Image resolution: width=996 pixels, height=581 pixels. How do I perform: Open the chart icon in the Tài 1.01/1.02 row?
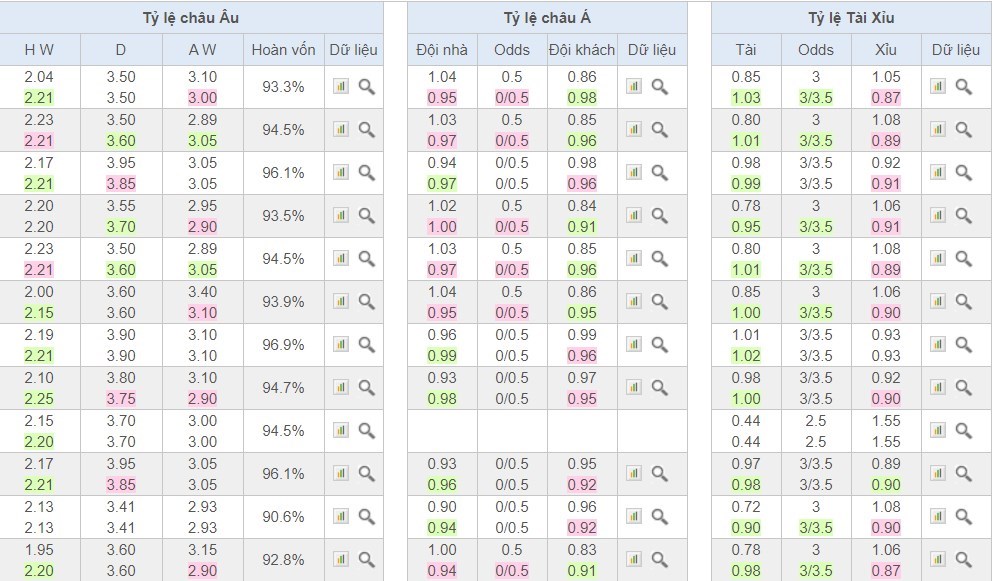pyautogui.click(x=938, y=345)
